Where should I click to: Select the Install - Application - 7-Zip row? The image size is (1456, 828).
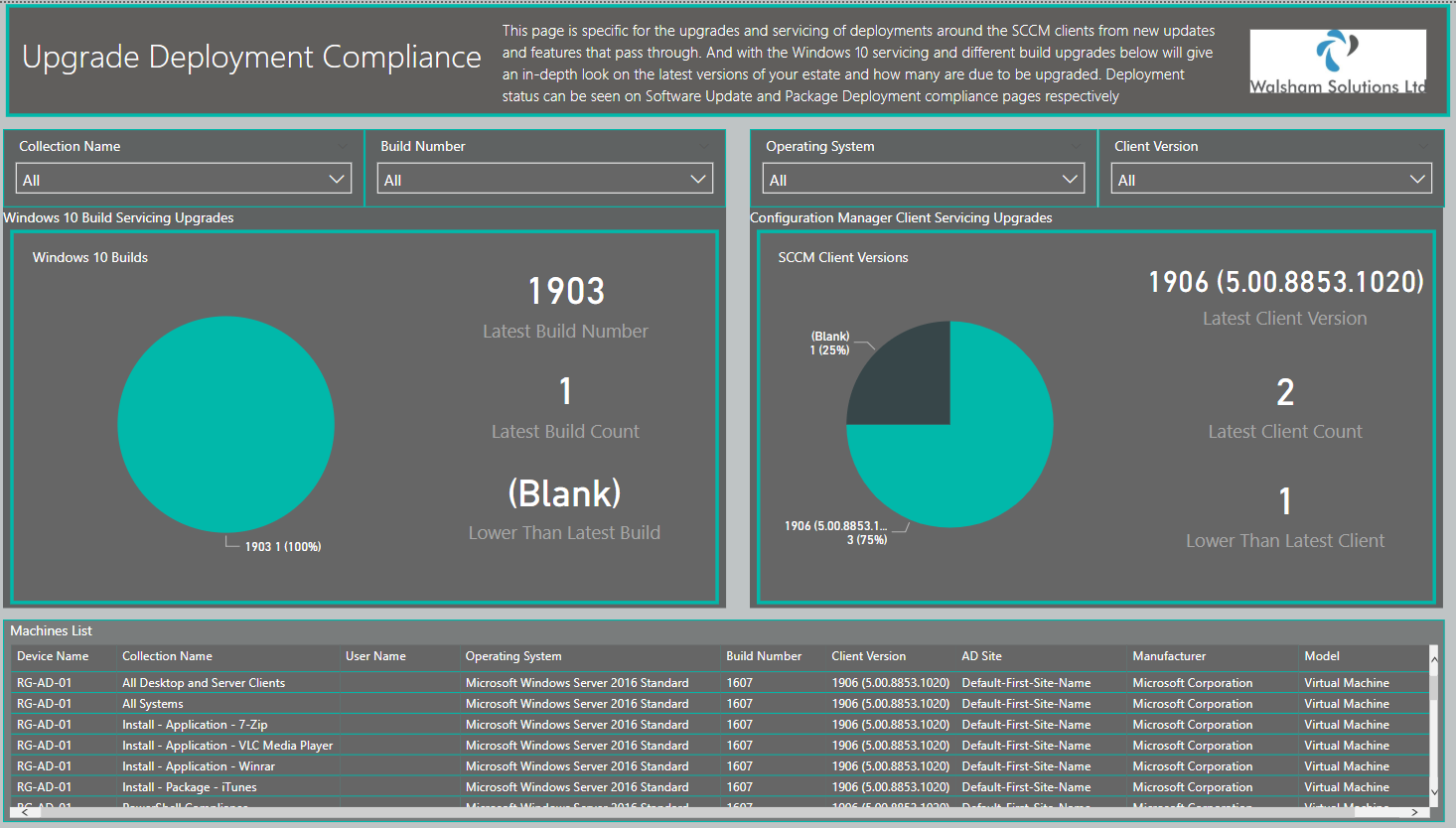point(720,725)
